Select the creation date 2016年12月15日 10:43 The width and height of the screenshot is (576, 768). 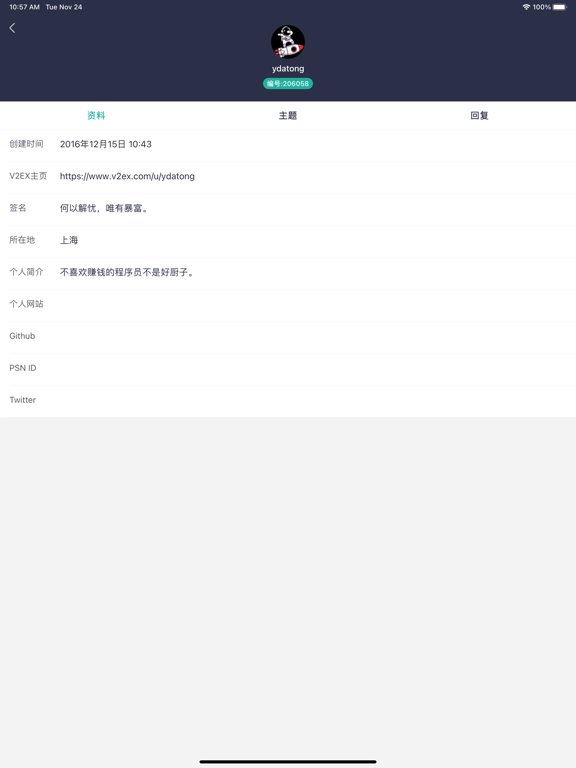(106, 144)
